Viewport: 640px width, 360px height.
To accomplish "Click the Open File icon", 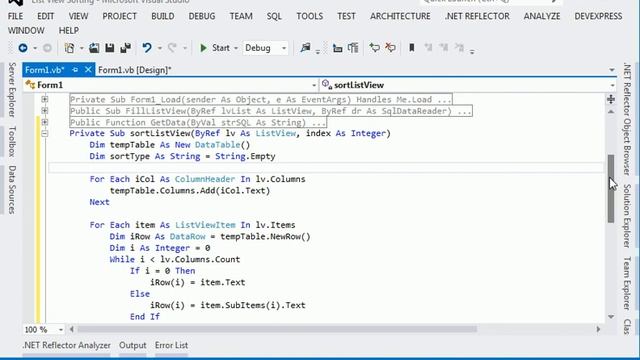I will [x=94, y=48].
